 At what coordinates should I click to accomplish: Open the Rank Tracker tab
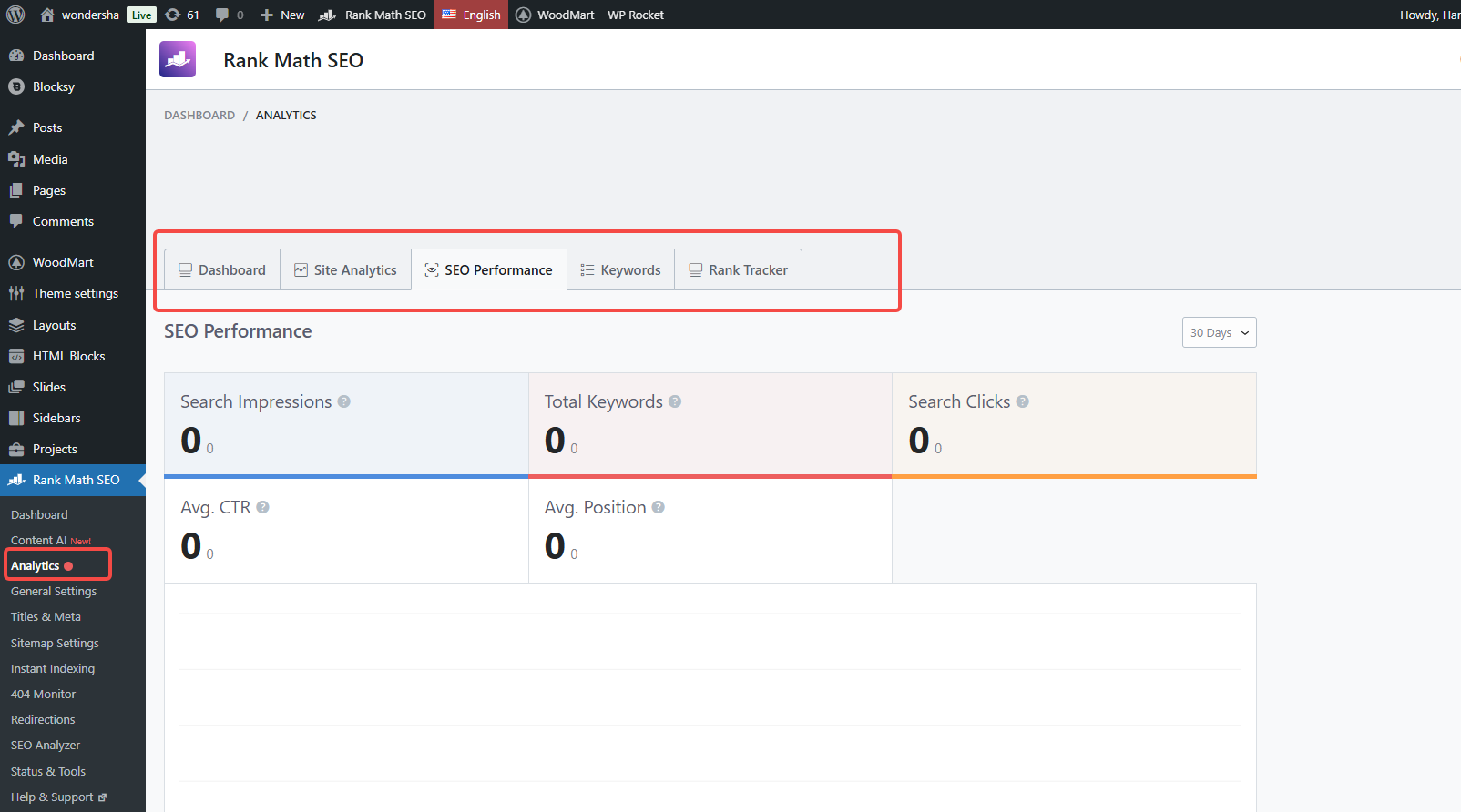coord(738,270)
